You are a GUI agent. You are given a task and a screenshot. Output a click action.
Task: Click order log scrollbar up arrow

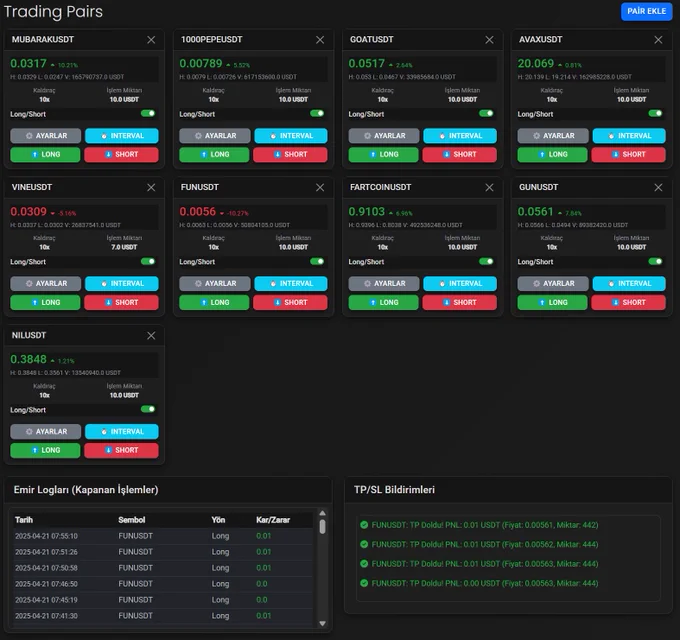tap(322, 513)
